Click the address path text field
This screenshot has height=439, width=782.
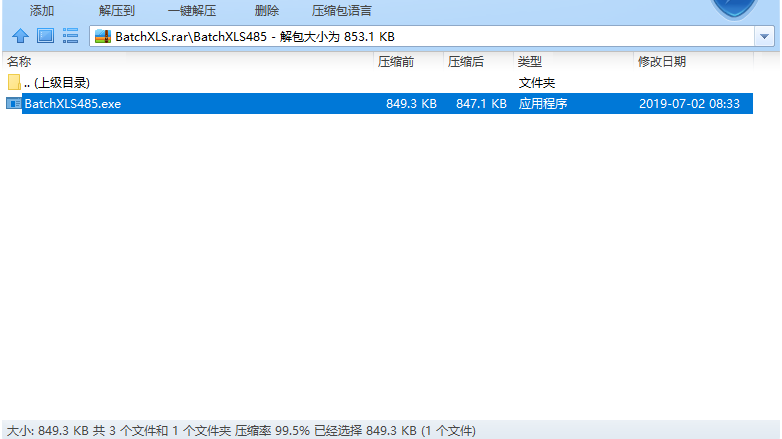coord(422,36)
